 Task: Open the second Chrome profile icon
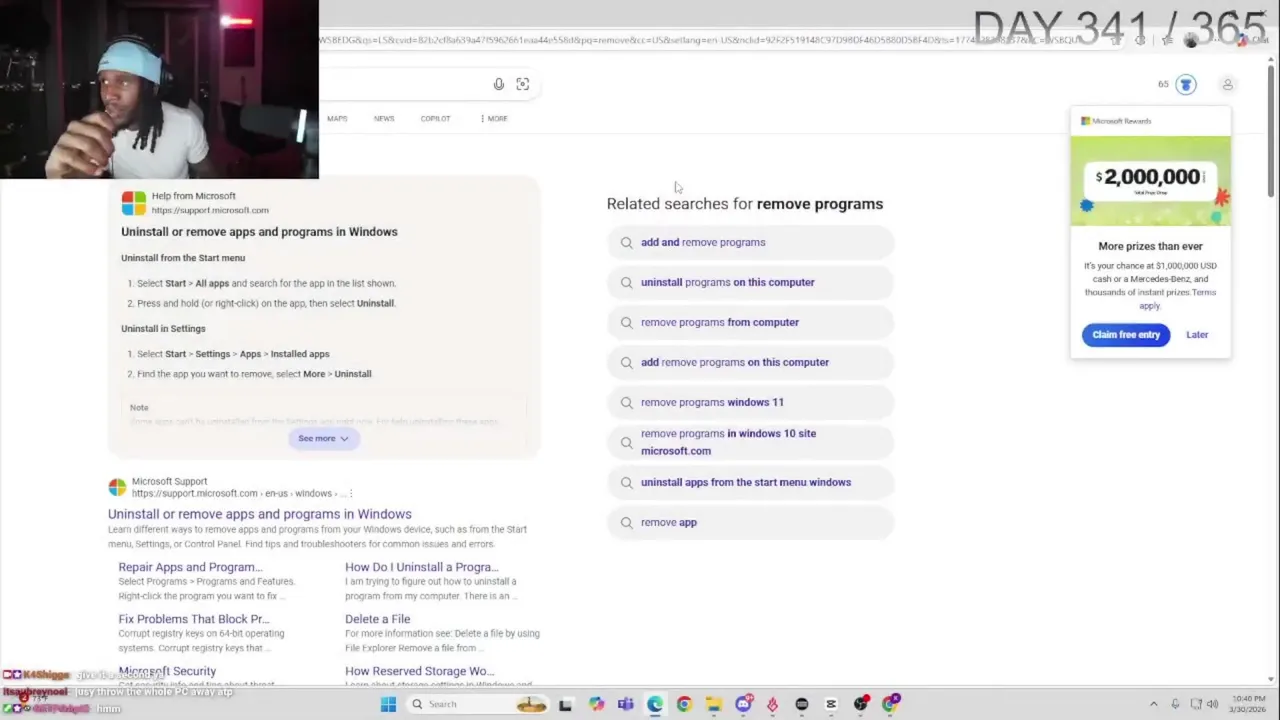tap(890, 704)
